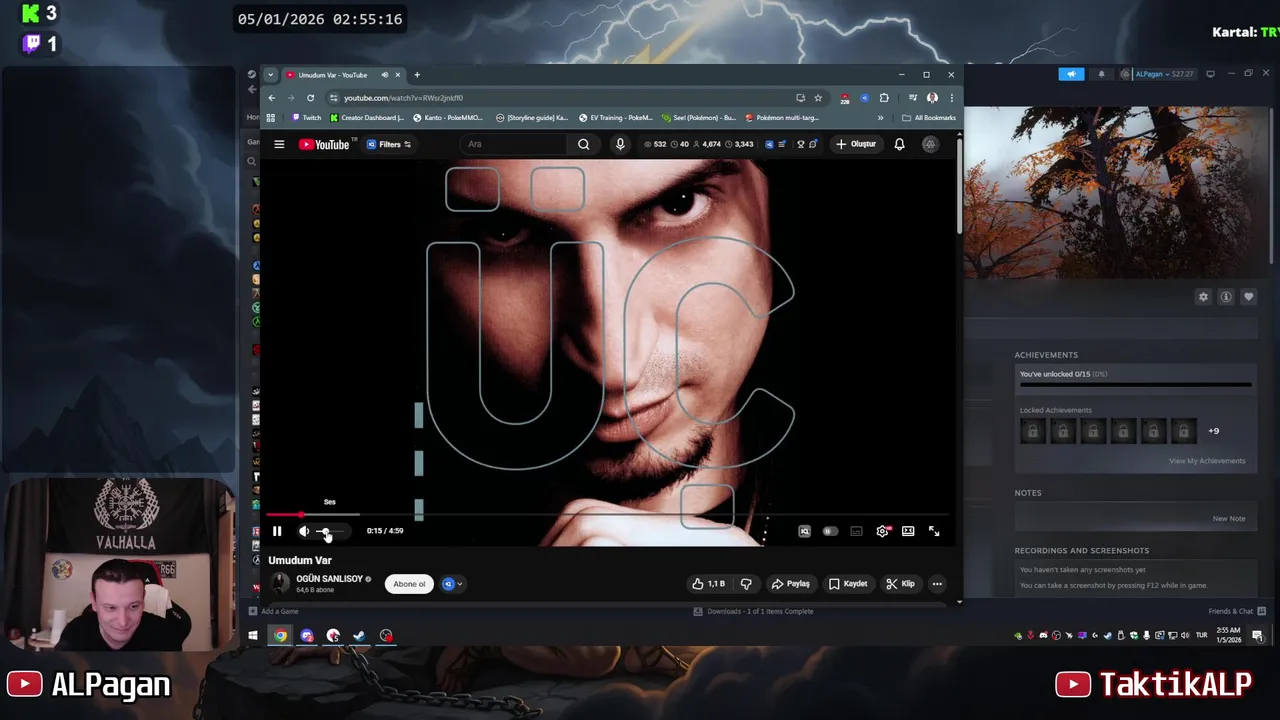Toggle autoplay switch in the player
Viewport: 1280px width, 720px height.
point(830,531)
